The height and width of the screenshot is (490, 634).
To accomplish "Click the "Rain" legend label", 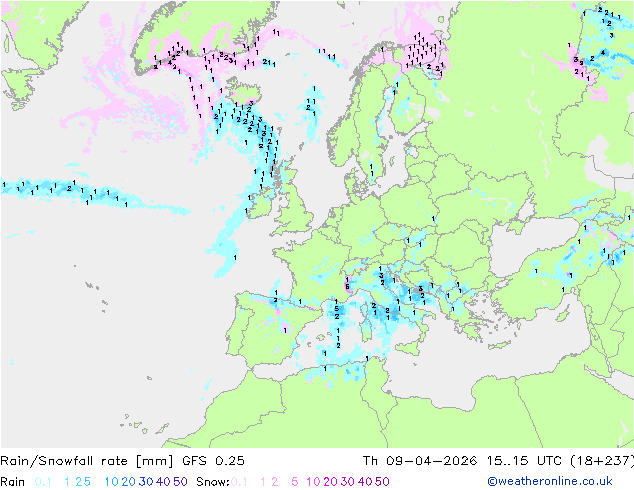I will pyautogui.click(x=13, y=482).
